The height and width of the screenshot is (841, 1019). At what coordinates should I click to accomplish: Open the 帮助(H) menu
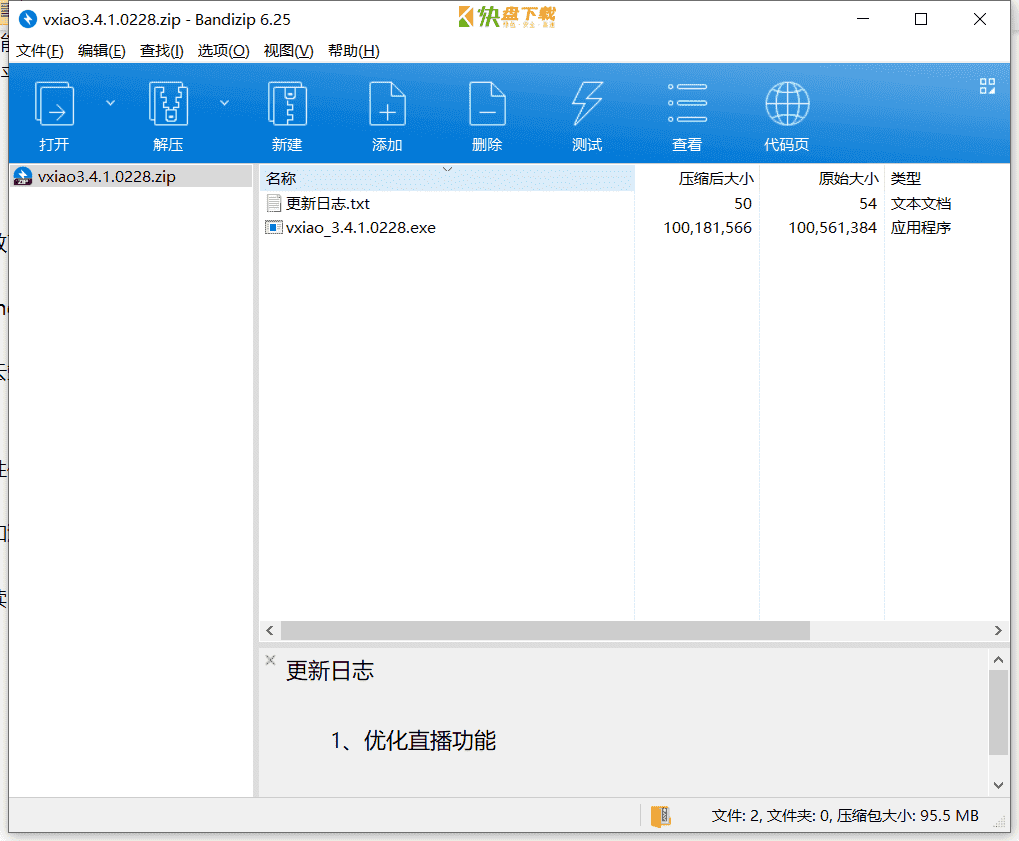(x=354, y=51)
